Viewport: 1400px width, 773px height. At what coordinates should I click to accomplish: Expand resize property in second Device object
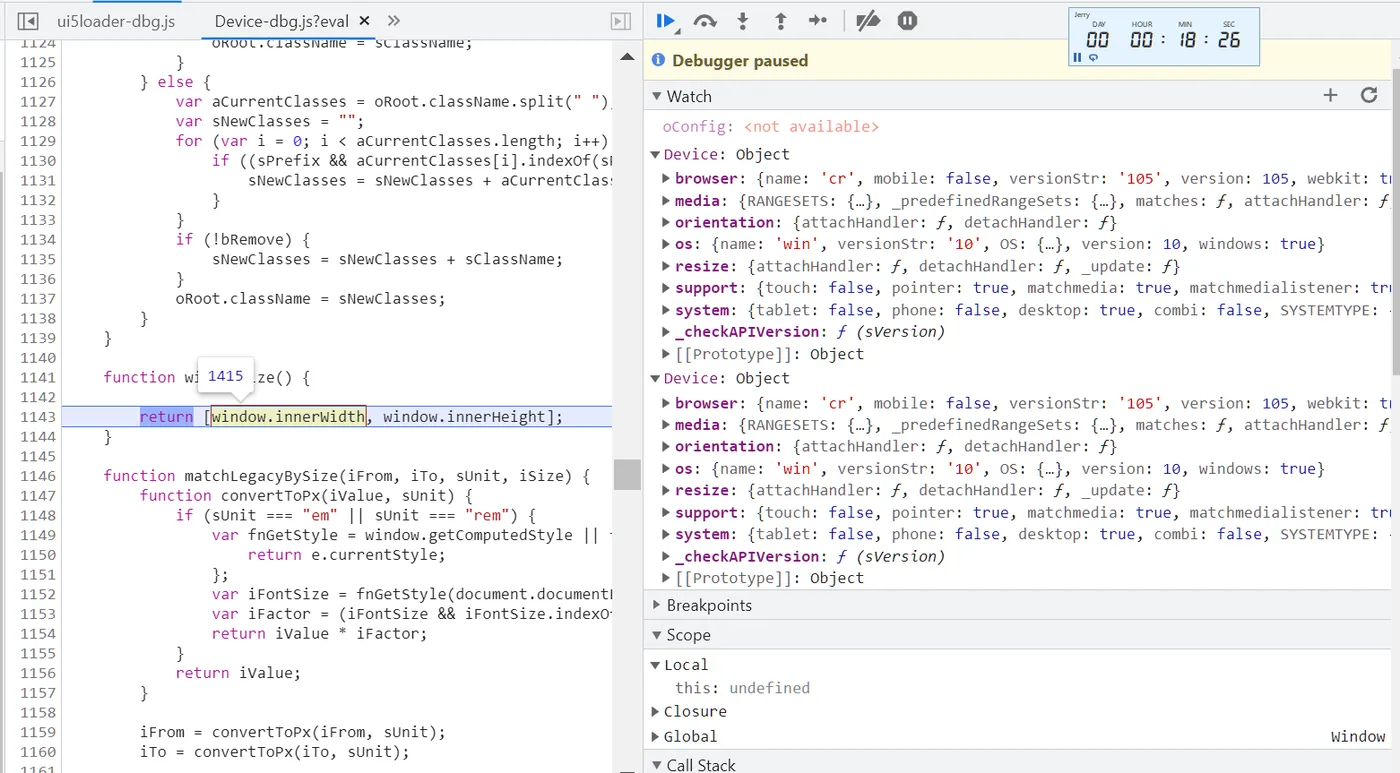667,490
